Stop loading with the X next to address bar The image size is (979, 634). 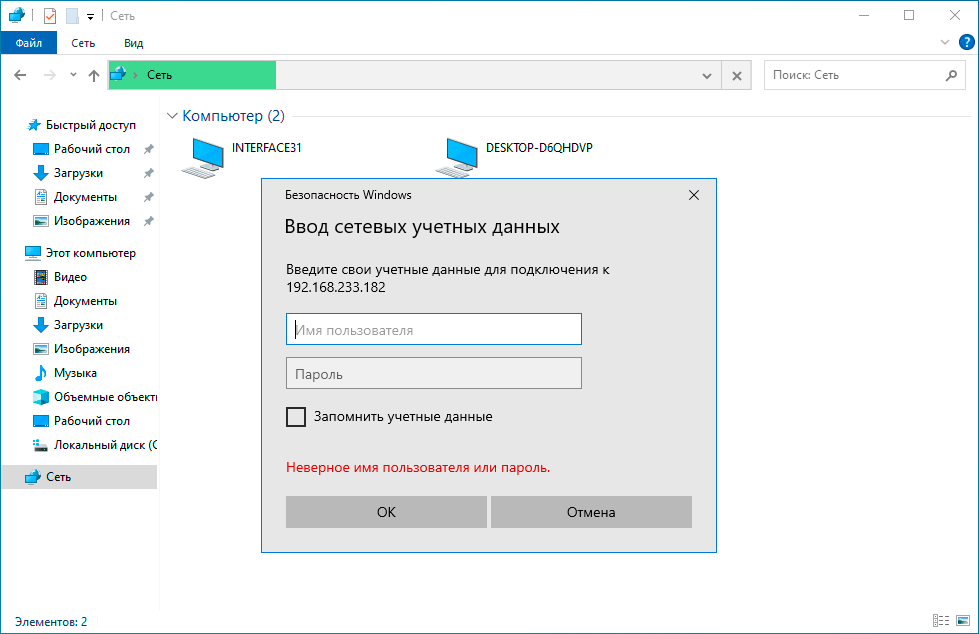(737, 76)
